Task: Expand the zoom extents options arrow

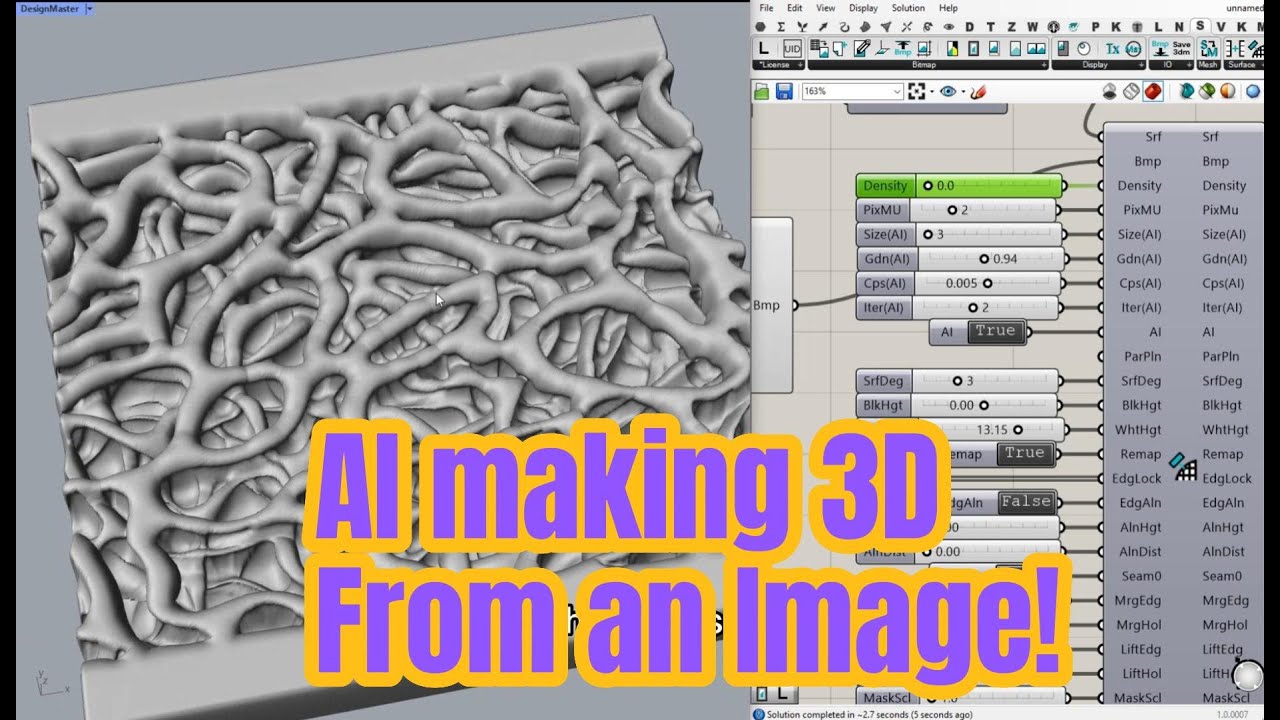Action: pos(932,91)
